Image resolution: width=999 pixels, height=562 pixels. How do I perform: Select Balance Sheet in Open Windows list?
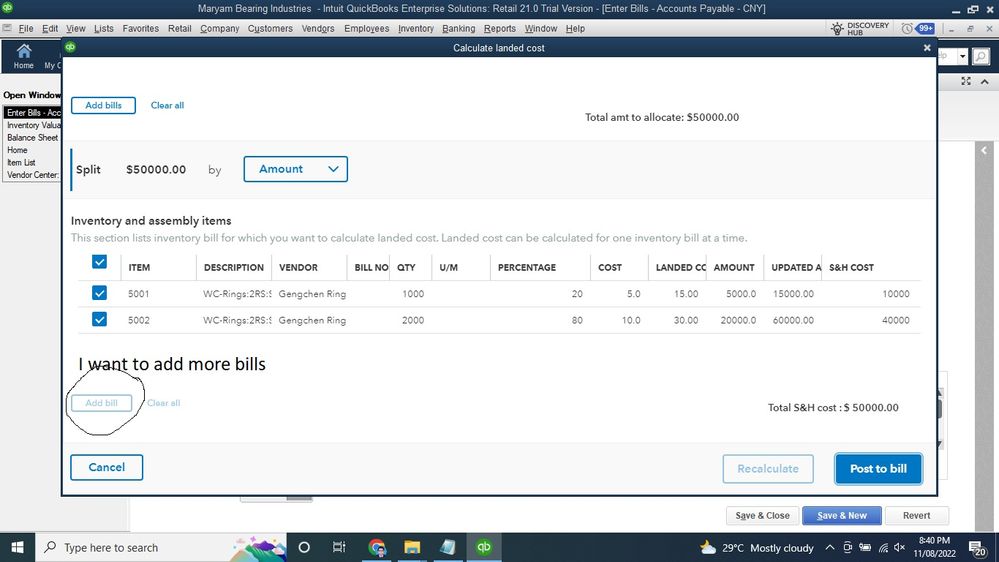(33, 138)
